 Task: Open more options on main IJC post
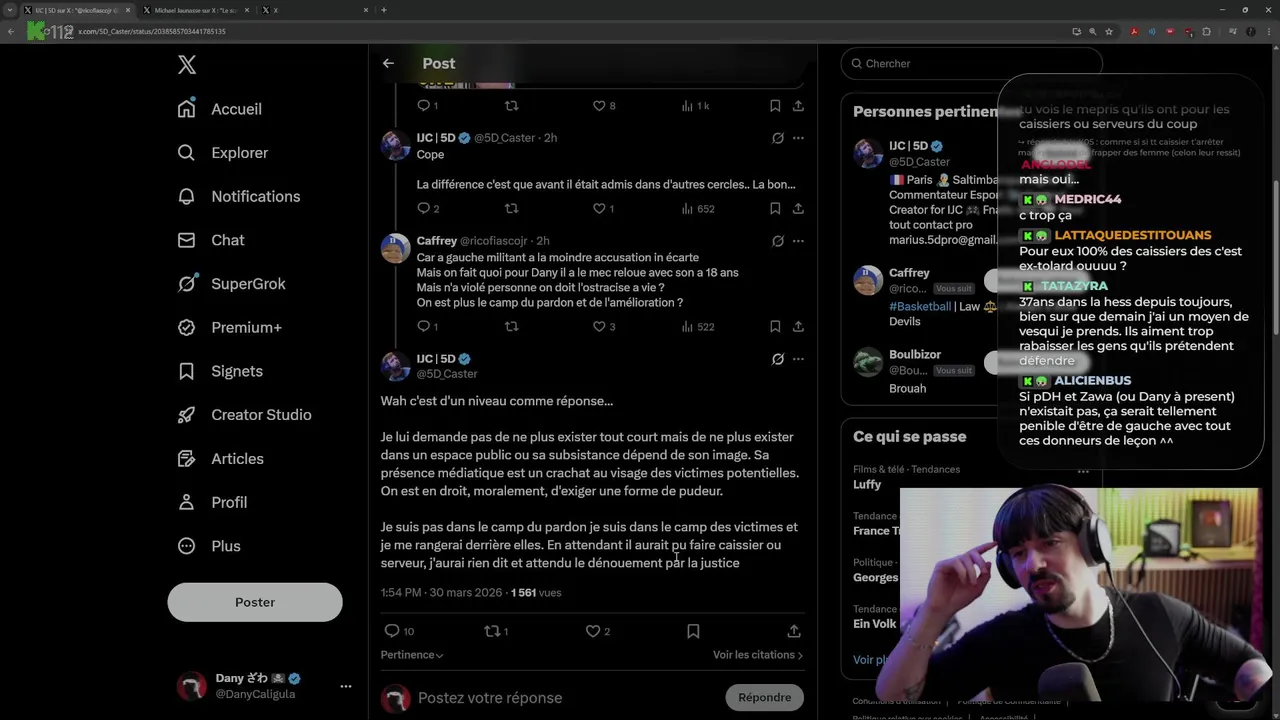coord(798,359)
